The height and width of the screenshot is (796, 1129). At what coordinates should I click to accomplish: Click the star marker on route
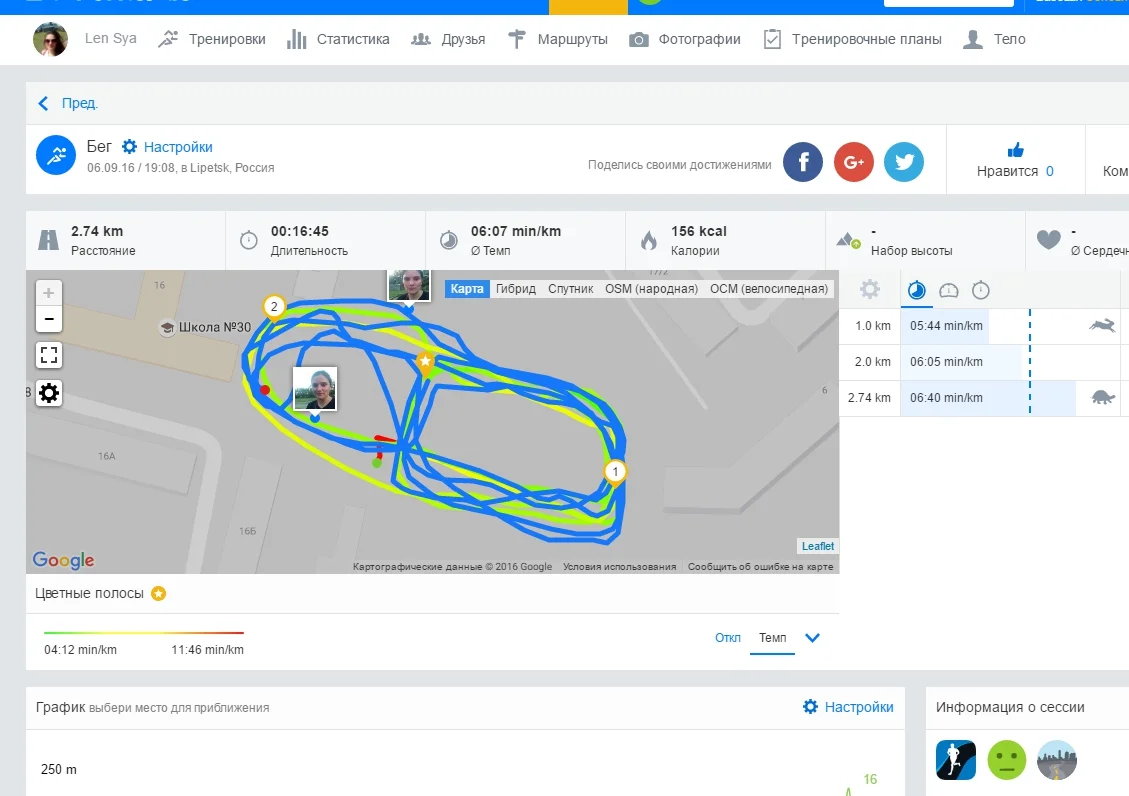point(426,362)
